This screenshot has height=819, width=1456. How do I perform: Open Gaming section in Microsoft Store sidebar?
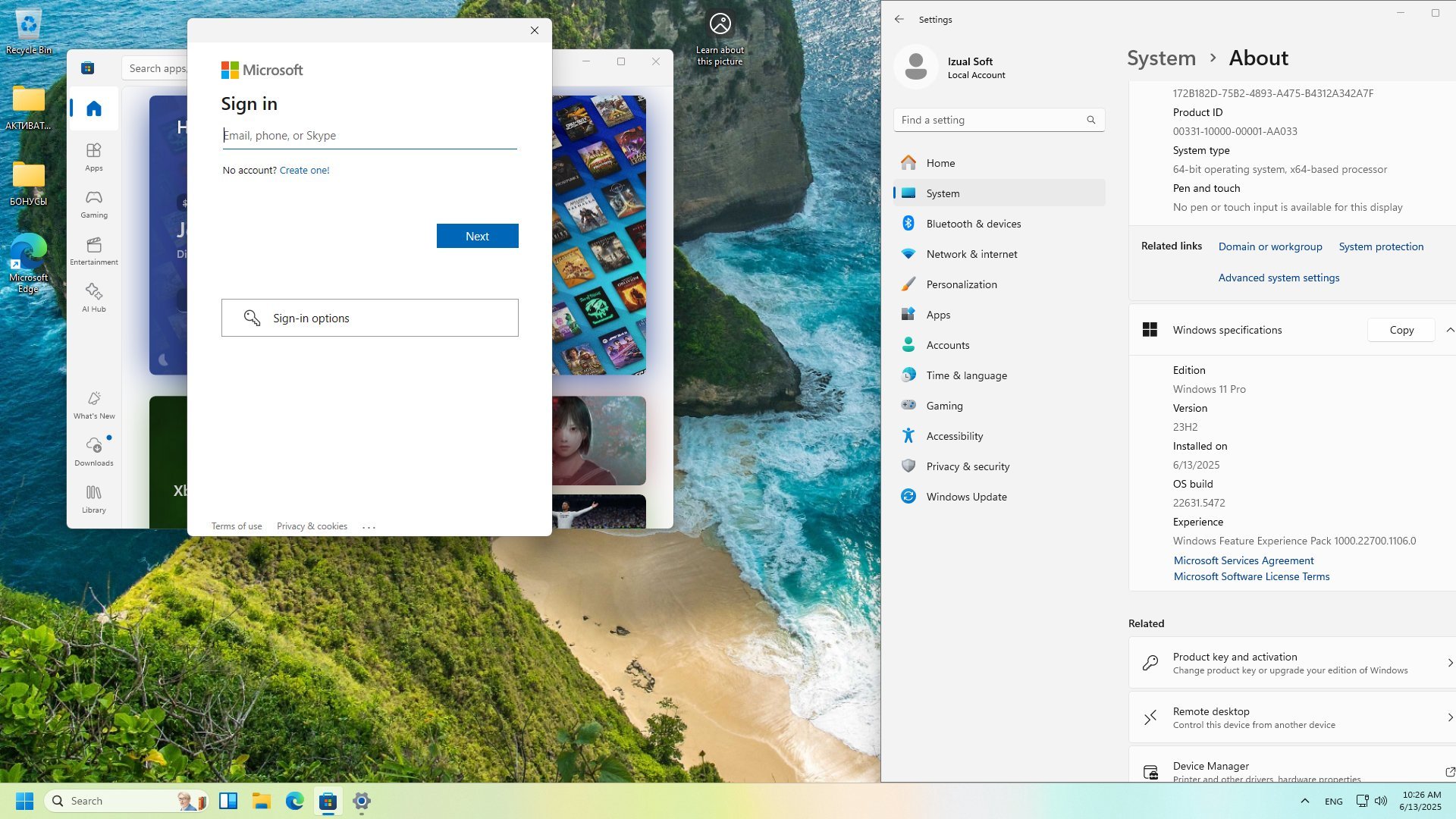tap(94, 204)
